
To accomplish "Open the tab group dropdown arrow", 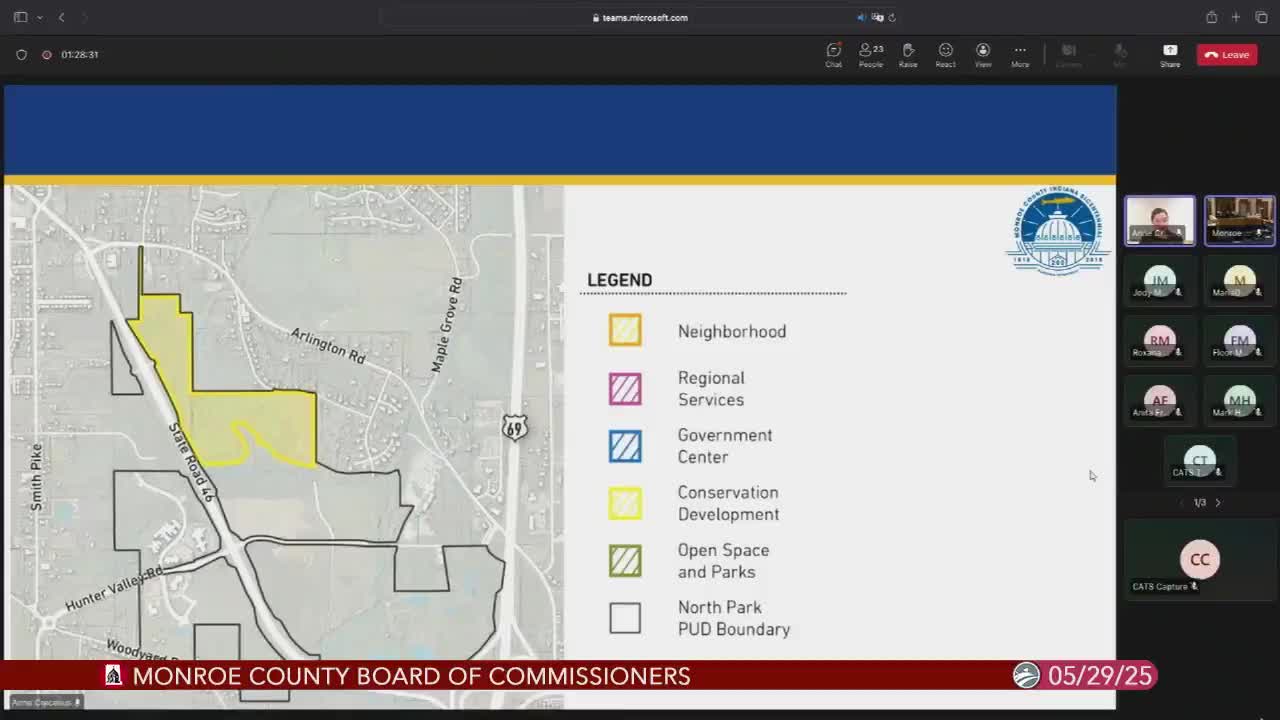I will (39, 17).
